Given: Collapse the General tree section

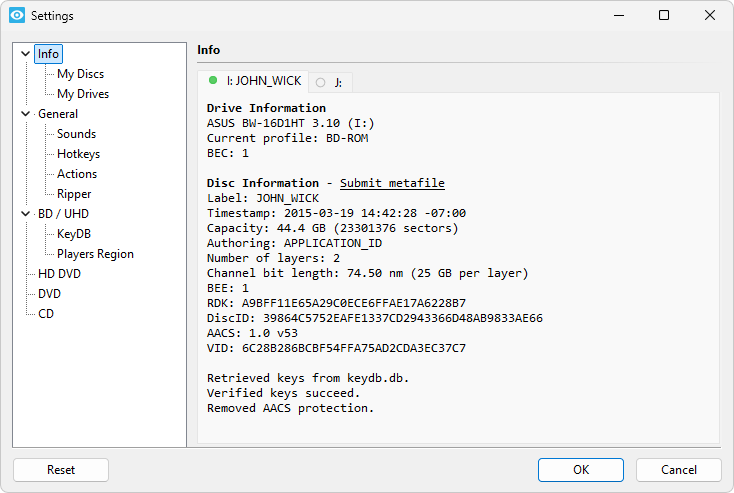Looking at the screenshot, I should click(x=26, y=114).
